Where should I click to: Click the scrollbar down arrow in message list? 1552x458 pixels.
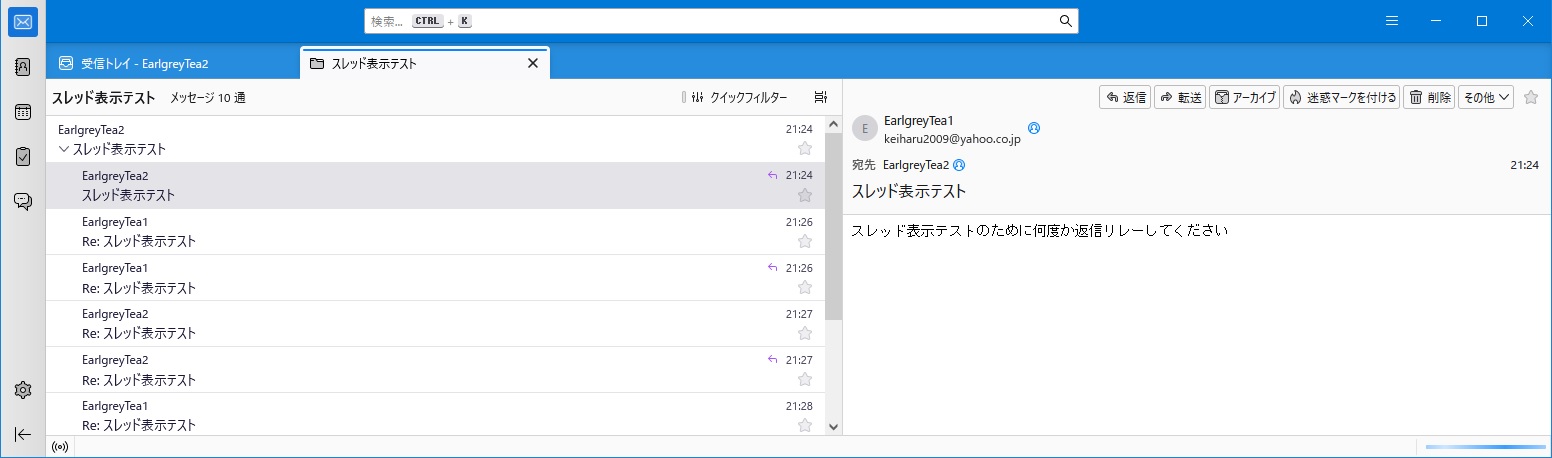click(x=833, y=426)
